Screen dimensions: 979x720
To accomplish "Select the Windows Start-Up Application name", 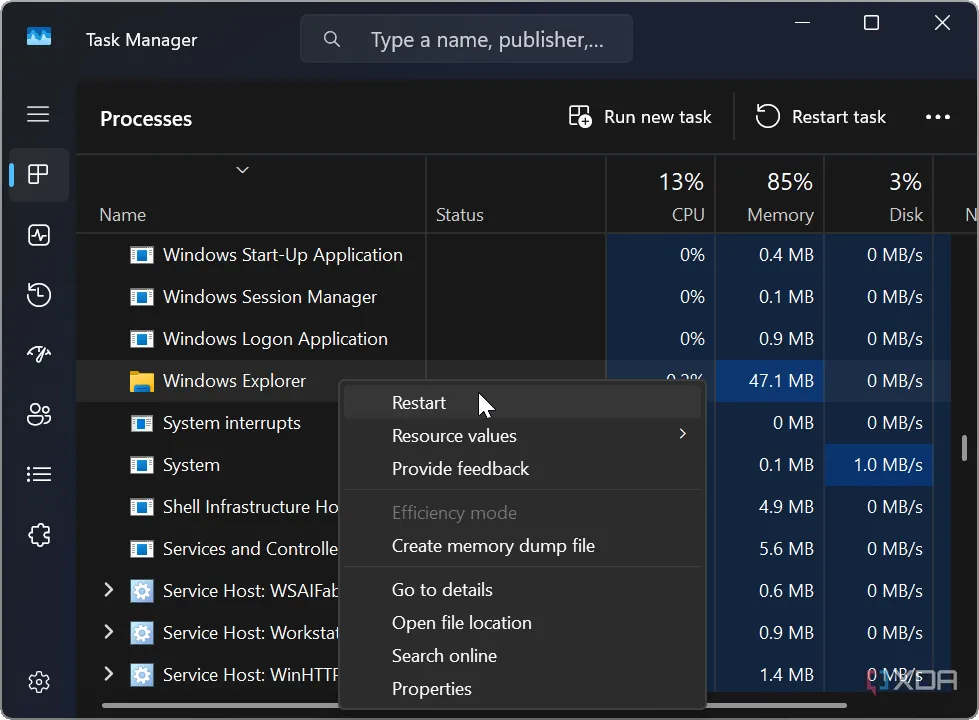I will click(283, 255).
